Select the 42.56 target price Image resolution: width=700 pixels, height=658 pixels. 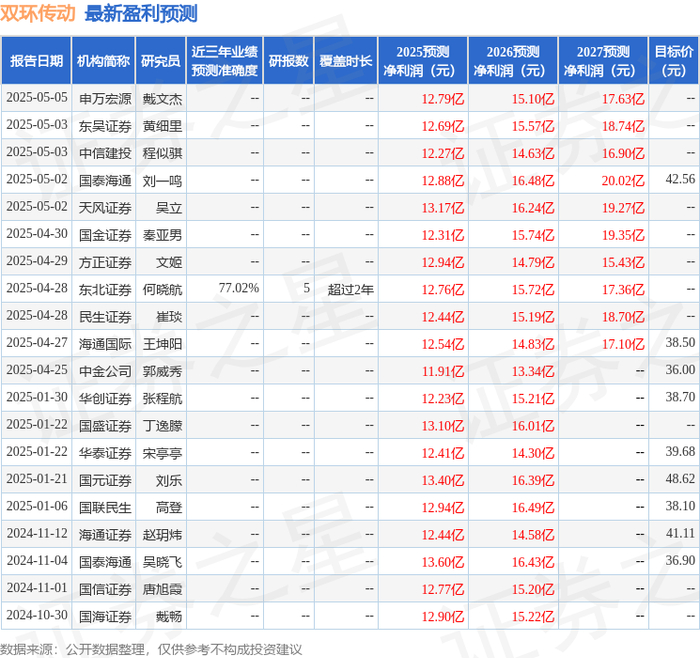pyautogui.click(x=680, y=179)
